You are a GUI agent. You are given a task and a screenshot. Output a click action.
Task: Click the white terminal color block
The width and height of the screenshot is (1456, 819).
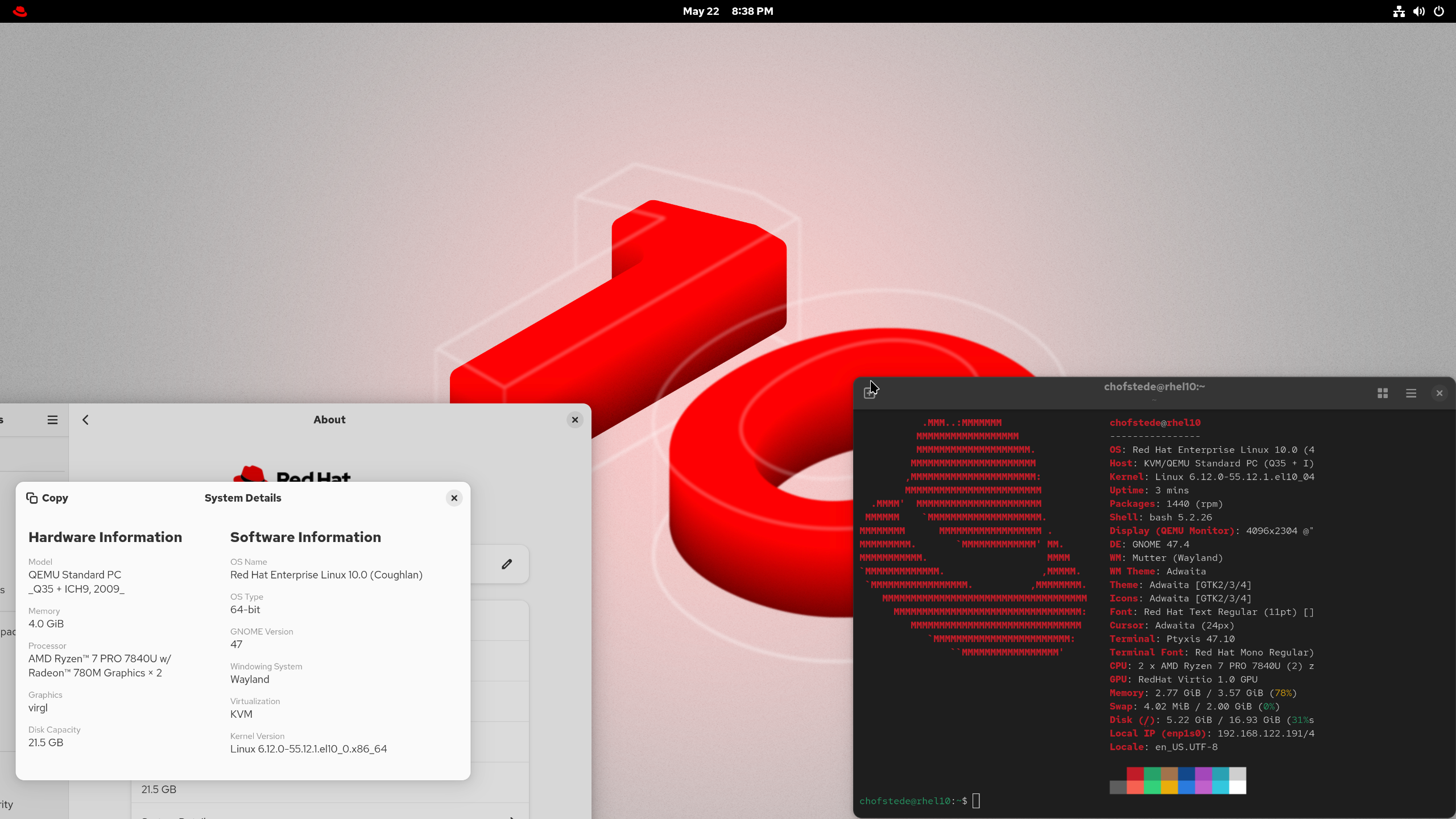(x=1237, y=787)
